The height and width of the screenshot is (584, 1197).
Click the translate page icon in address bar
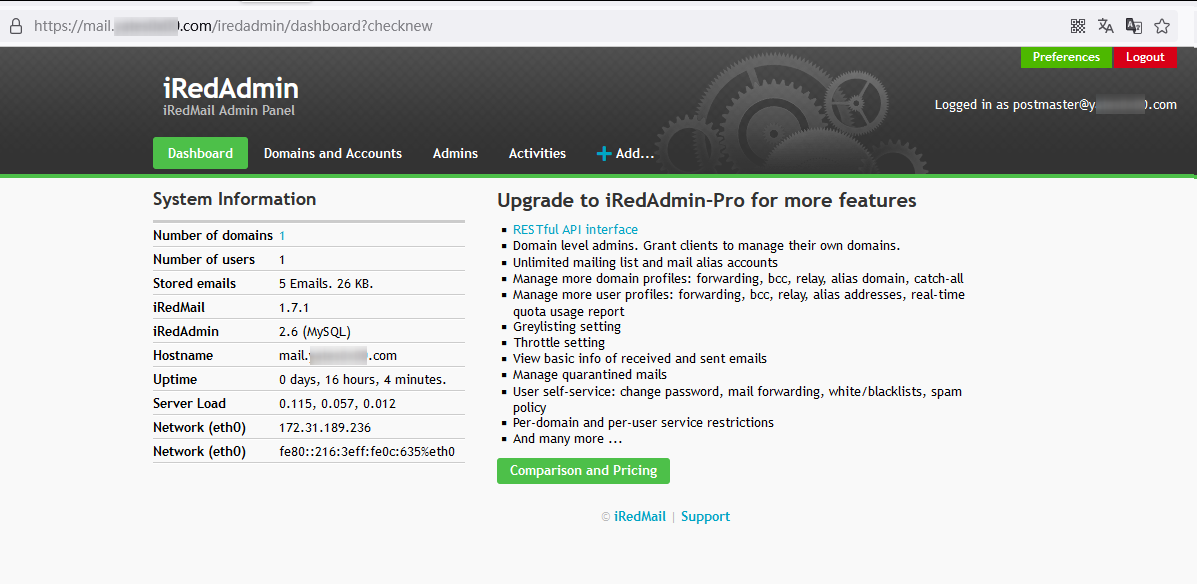coord(1106,26)
